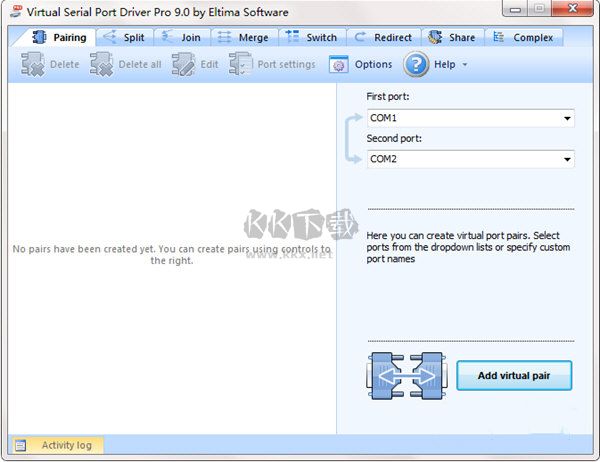Click the First port COM1 field
This screenshot has height=462, width=600.
471,118
